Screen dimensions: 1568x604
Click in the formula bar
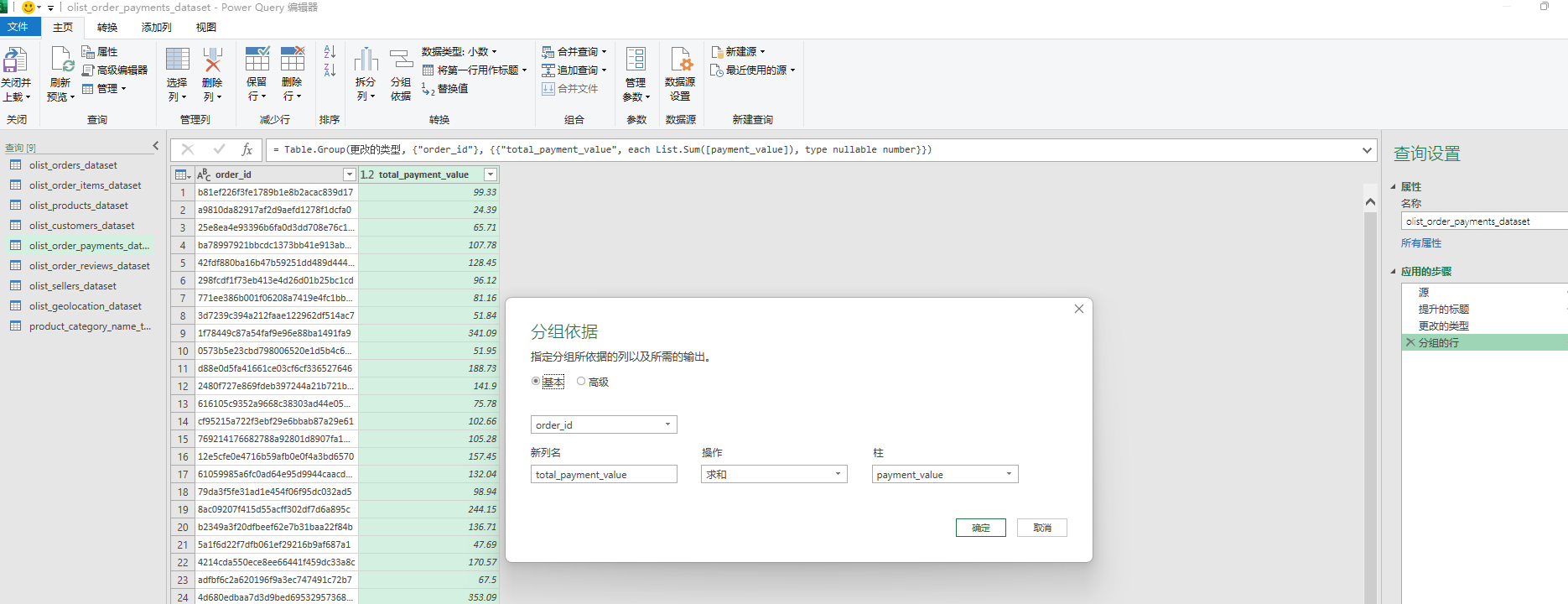click(813, 149)
